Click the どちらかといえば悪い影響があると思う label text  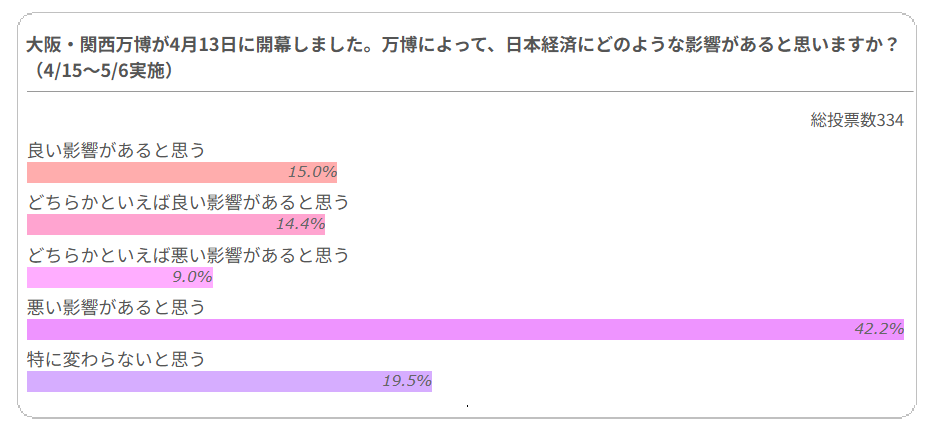188,255
